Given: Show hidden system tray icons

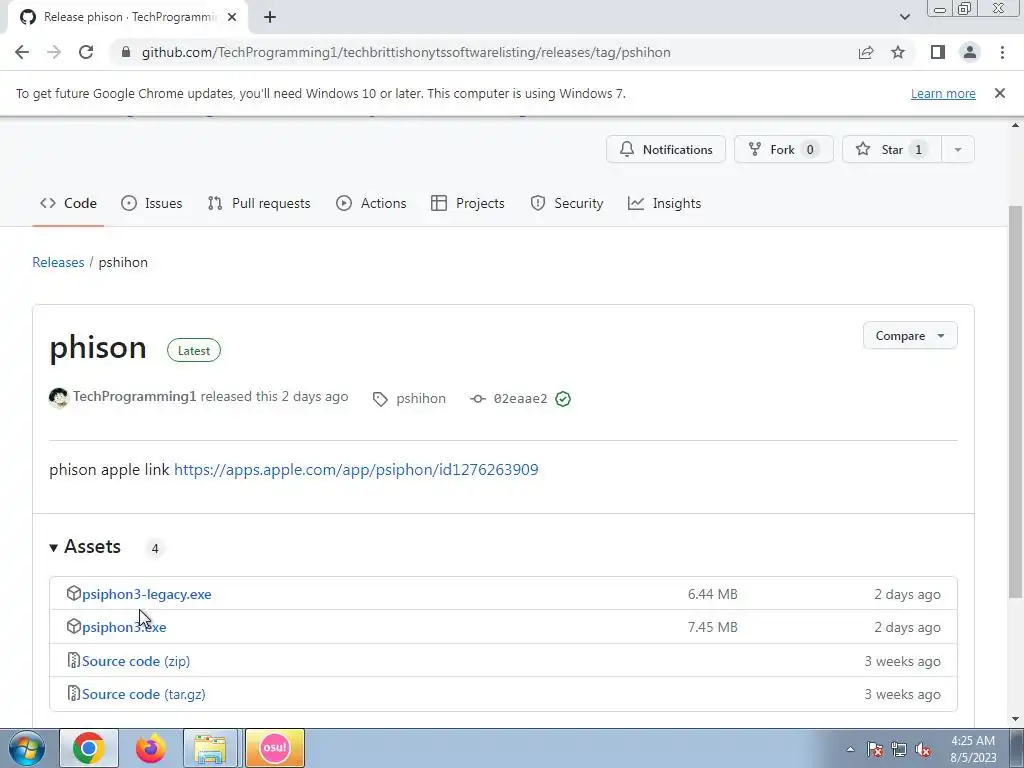Looking at the screenshot, I should click(850, 750).
